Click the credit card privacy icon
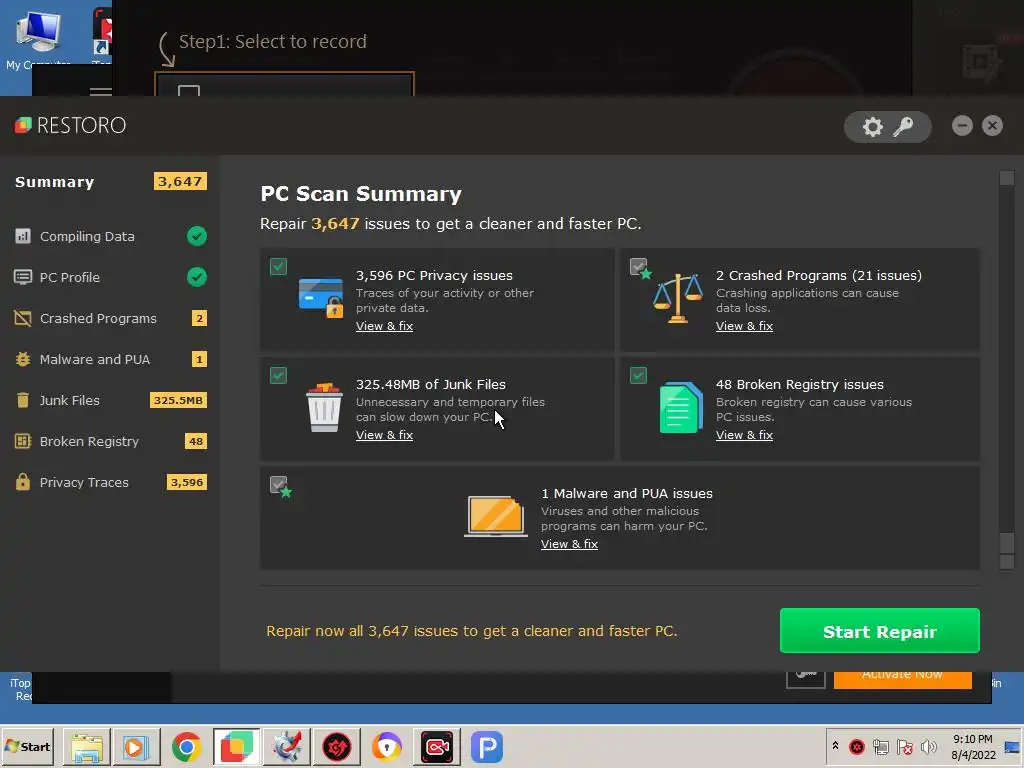Screen dimensions: 1024x768 [321, 298]
